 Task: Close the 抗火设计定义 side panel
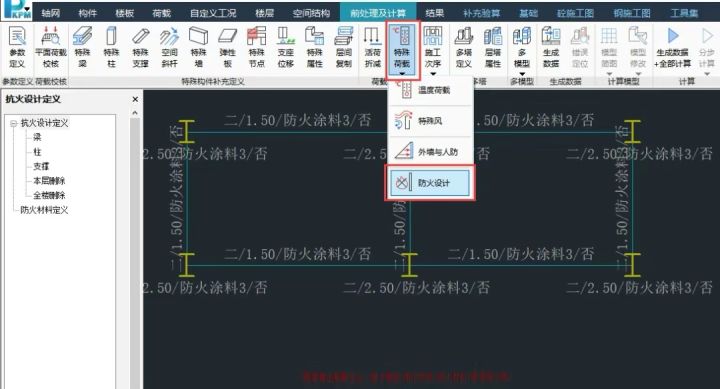(135, 99)
